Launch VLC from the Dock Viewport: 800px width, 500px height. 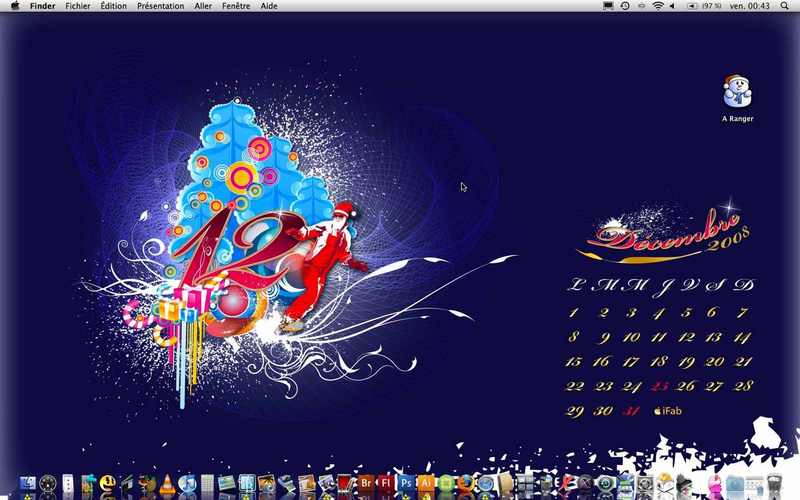click(x=167, y=483)
